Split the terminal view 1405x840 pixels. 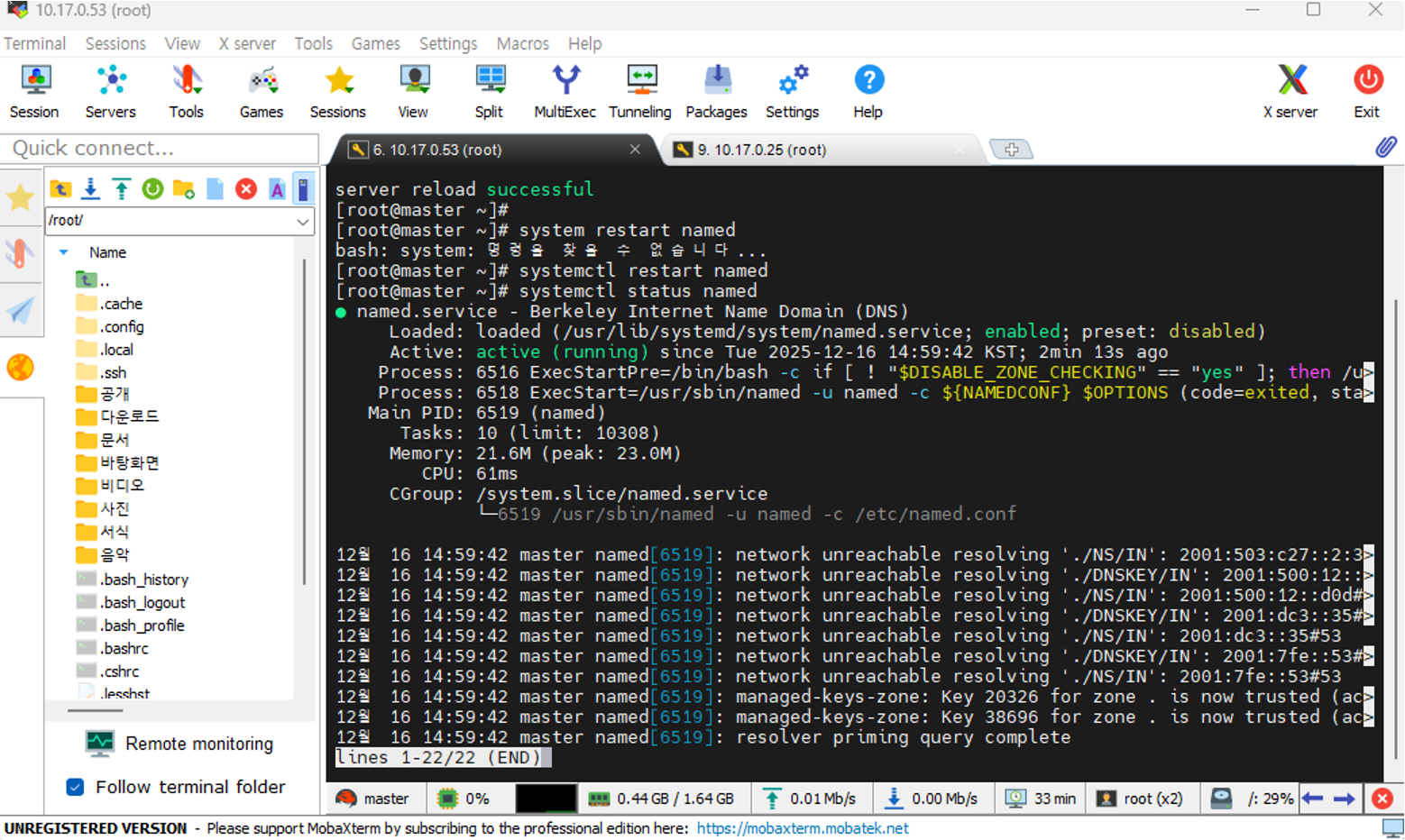[489, 92]
